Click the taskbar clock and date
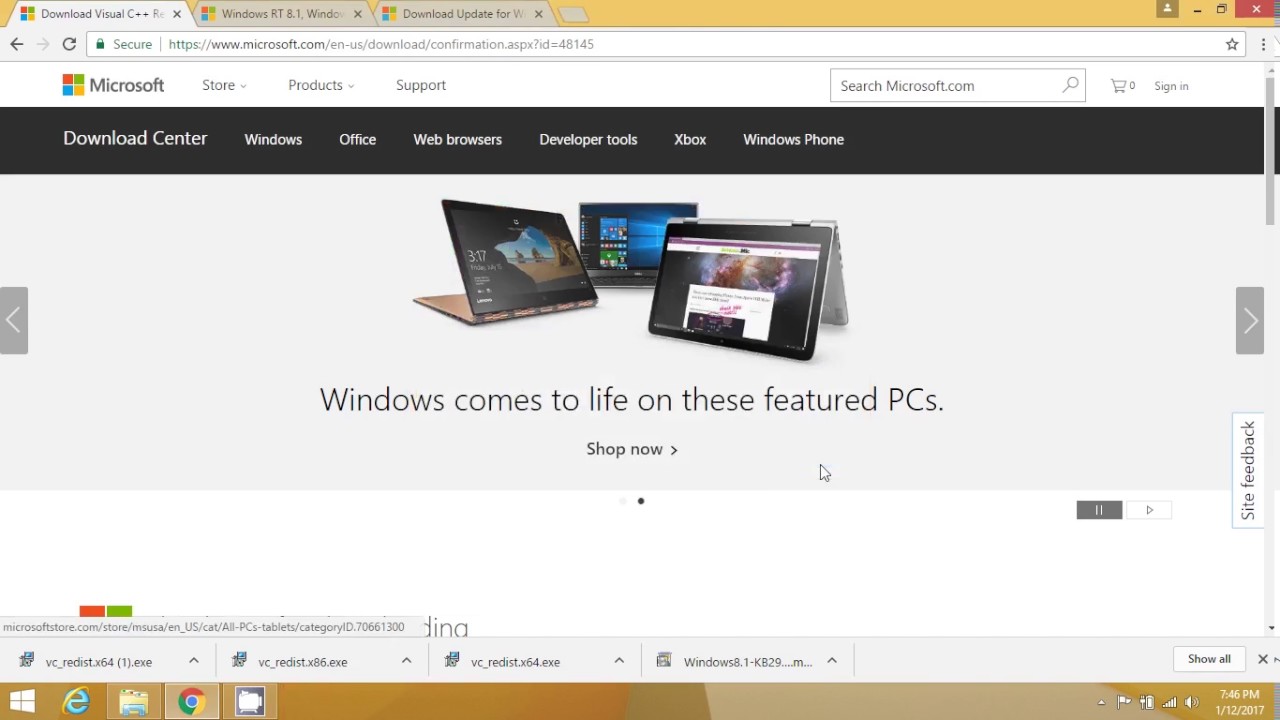The image size is (1280, 720). (1240, 702)
